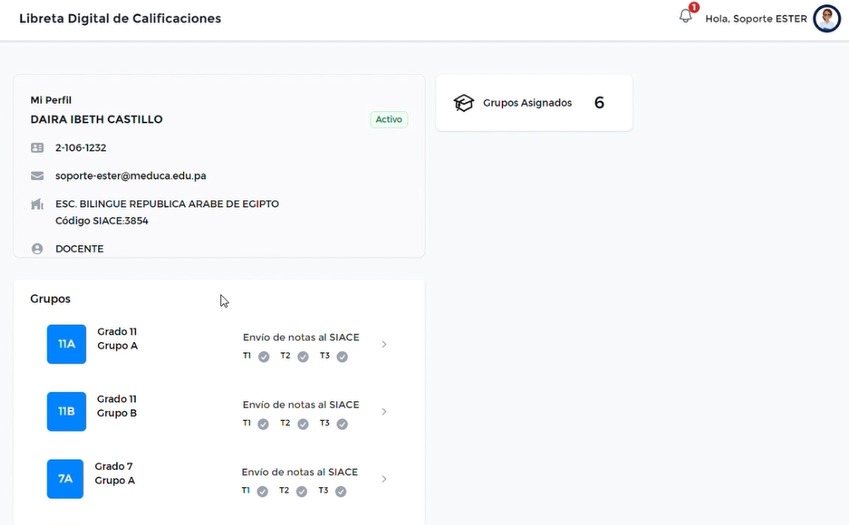The width and height of the screenshot is (849, 525).
Task: Click the ID card icon beside 2-106-1232
Action: click(37, 148)
